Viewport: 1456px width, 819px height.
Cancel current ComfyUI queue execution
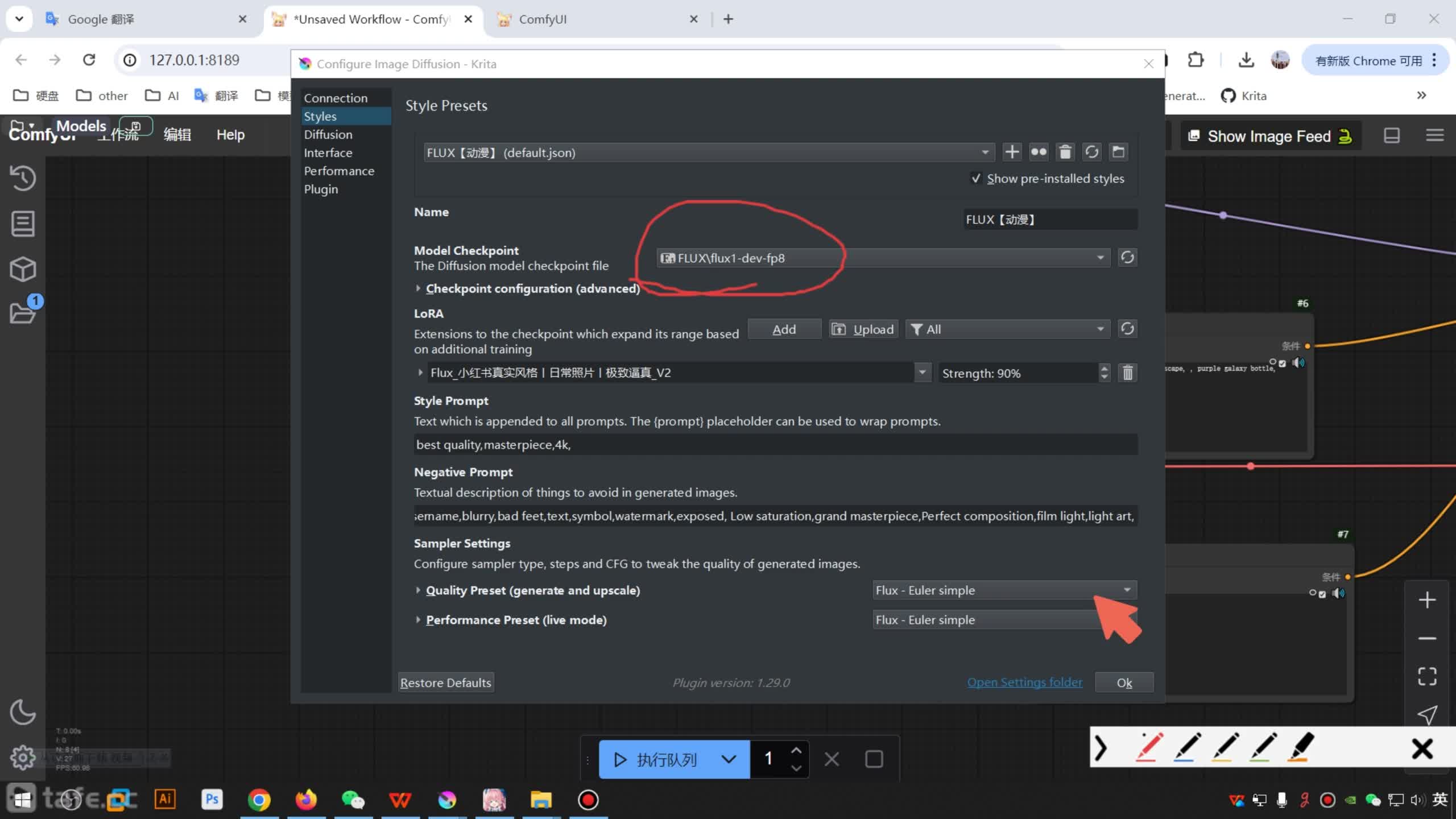[832, 759]
